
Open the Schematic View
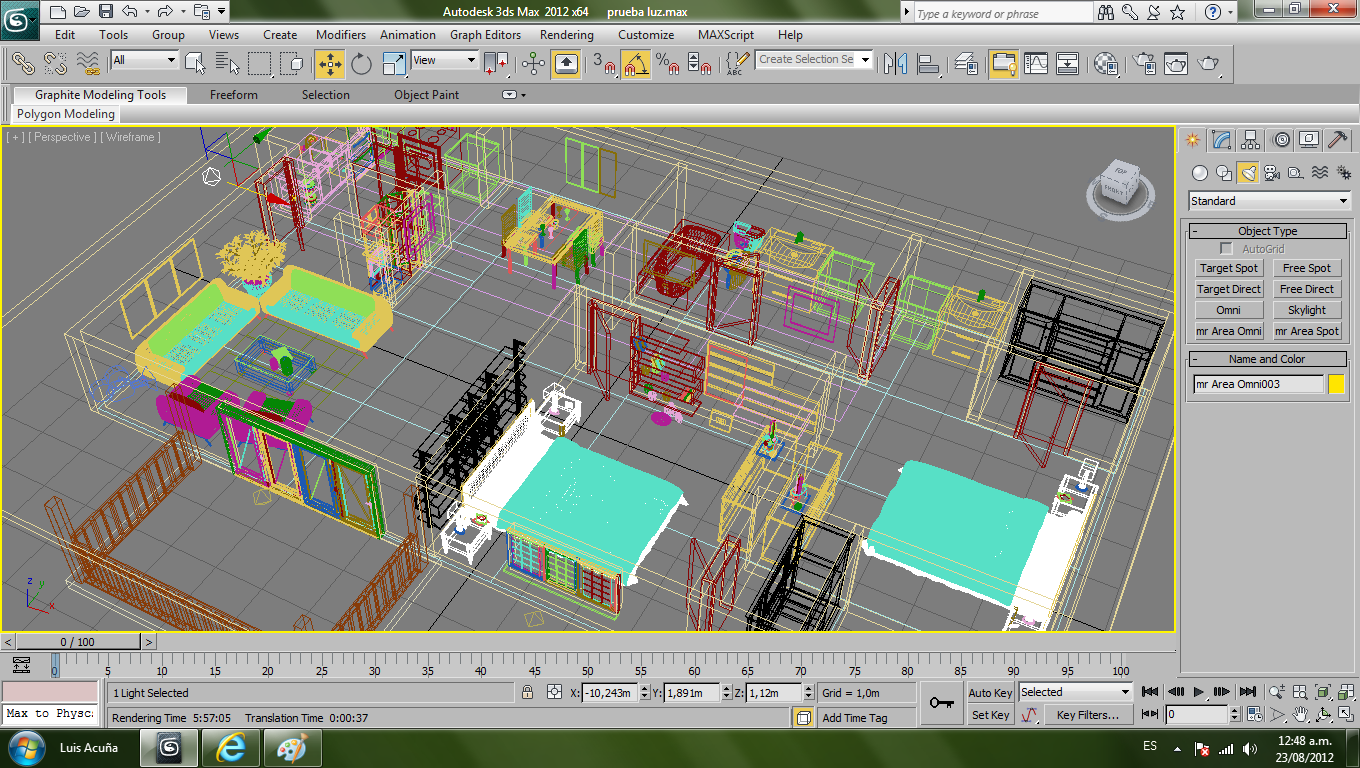click(1068, 64)
